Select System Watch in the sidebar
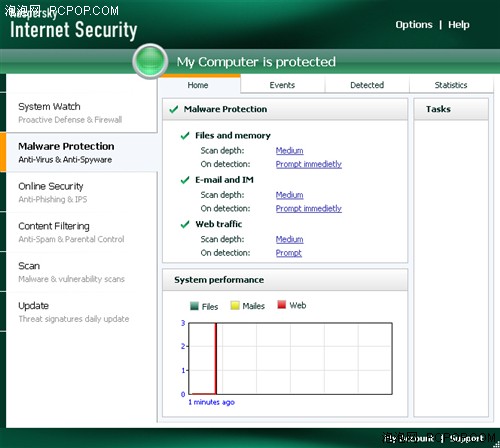Viewport: 500px width, 448px height. pyautogui.click(x=82, y=113)
